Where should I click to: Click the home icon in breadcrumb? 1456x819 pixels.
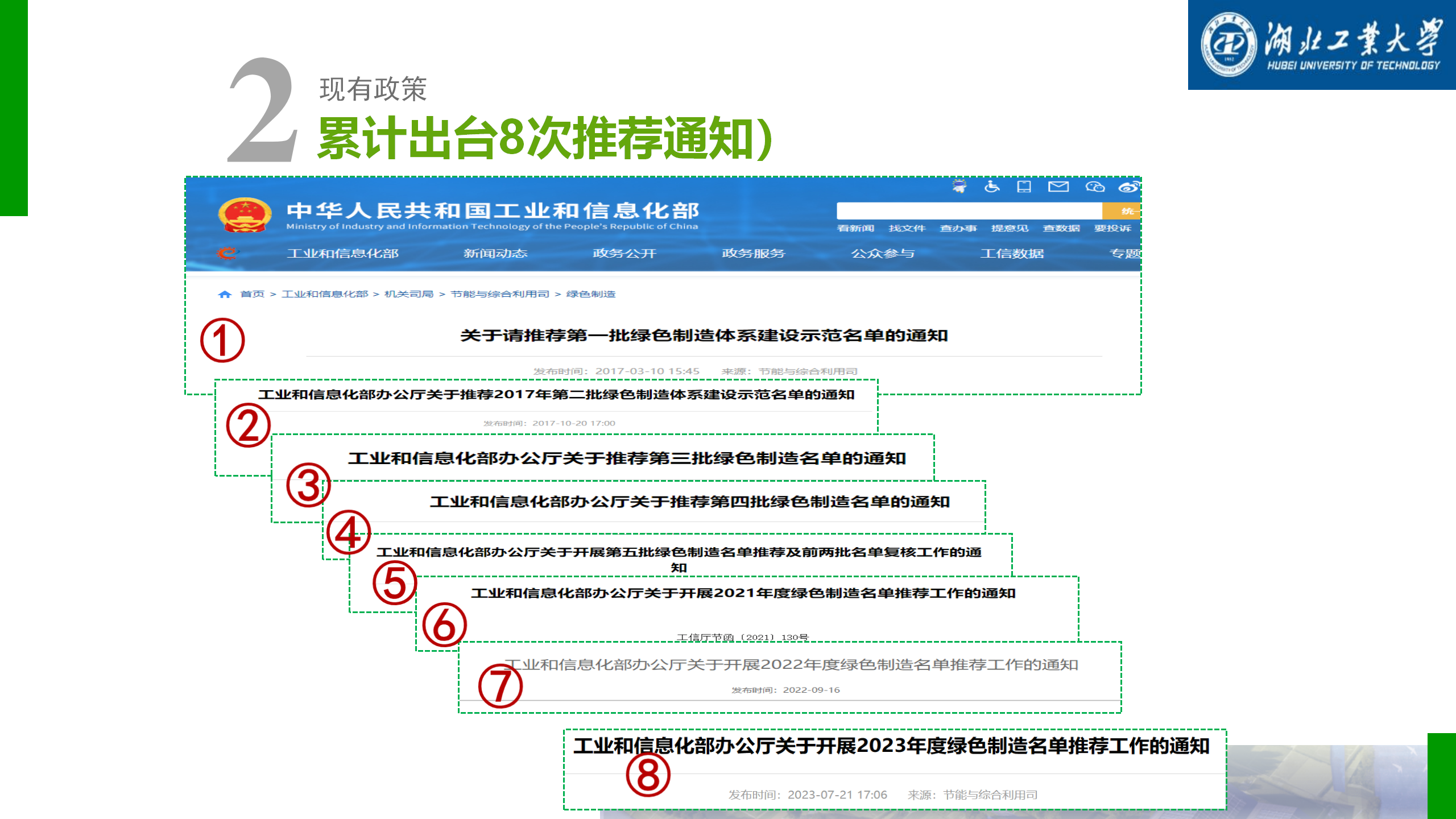(x=225, y=294)
